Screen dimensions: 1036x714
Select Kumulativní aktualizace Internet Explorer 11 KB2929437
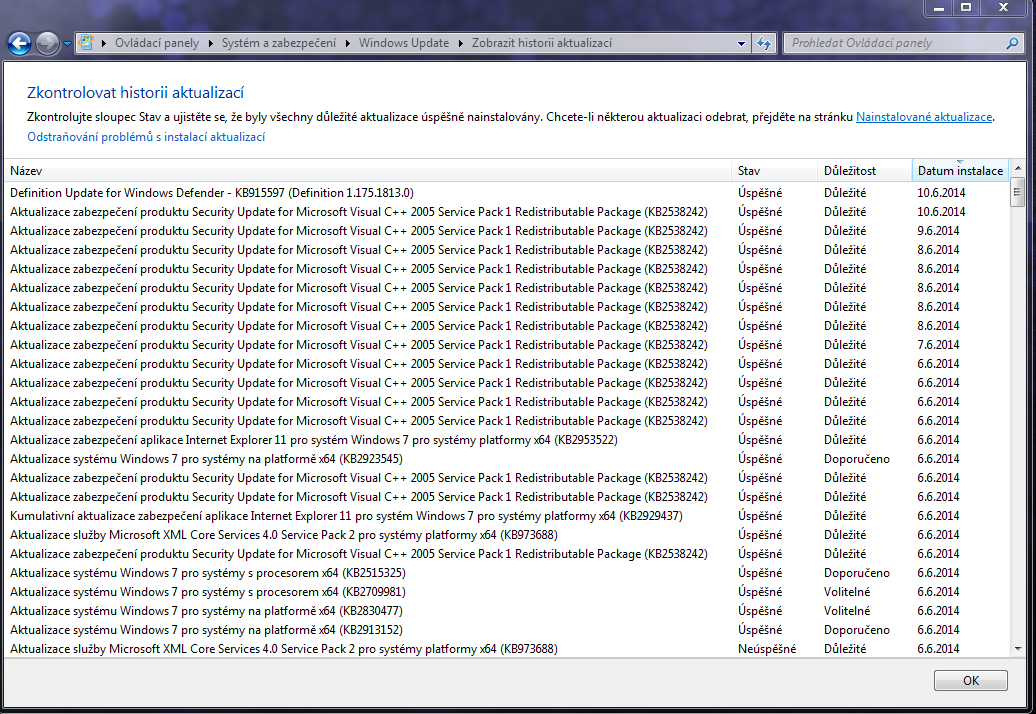506,516
